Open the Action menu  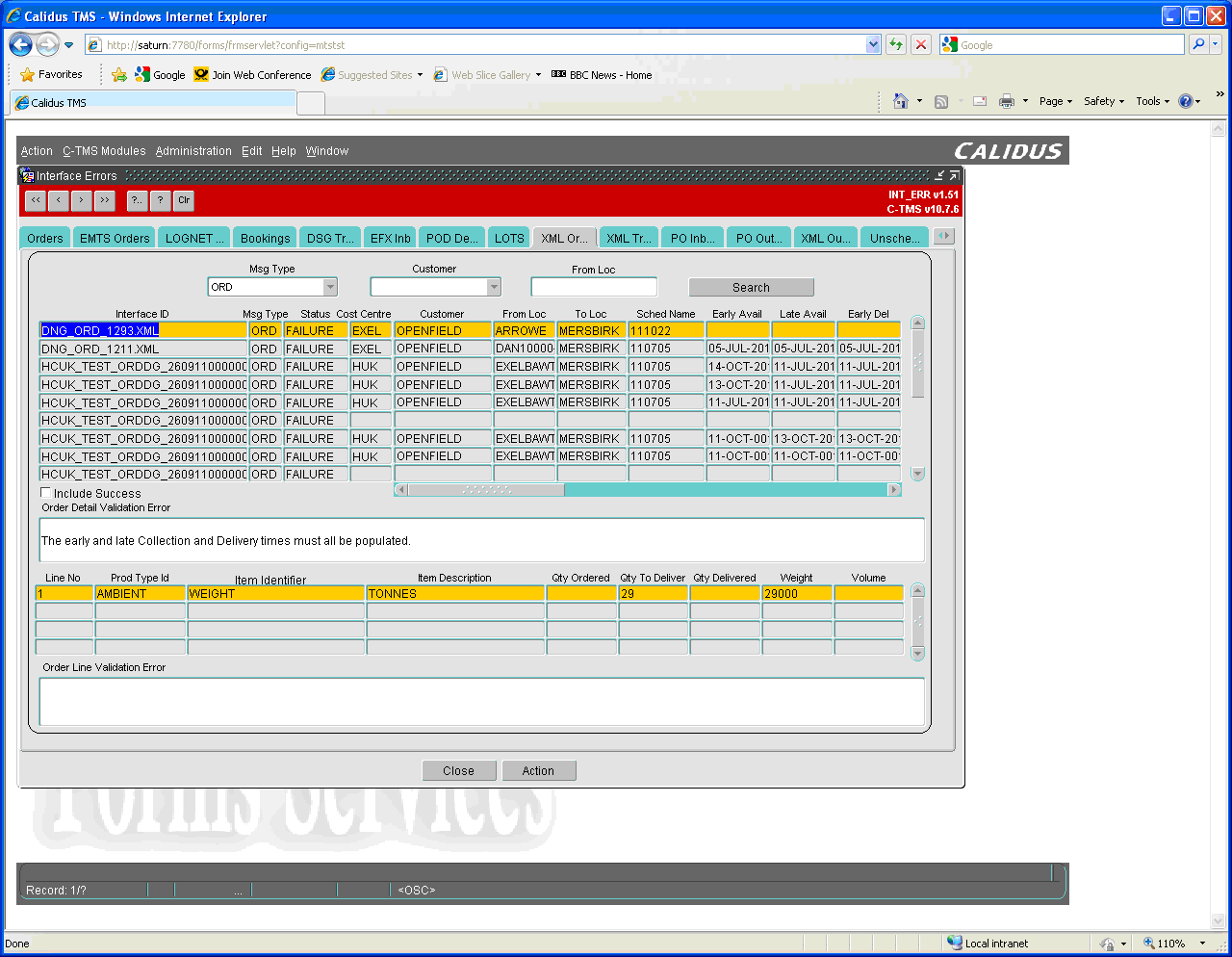(37, 151)
